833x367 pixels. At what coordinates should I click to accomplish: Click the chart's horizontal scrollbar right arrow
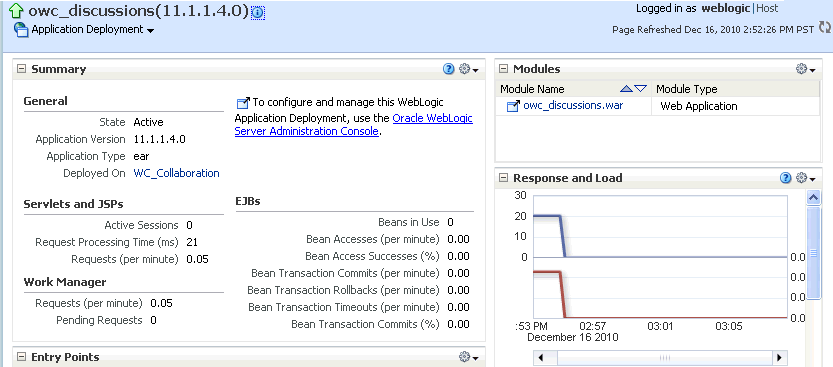pos(779,357)
